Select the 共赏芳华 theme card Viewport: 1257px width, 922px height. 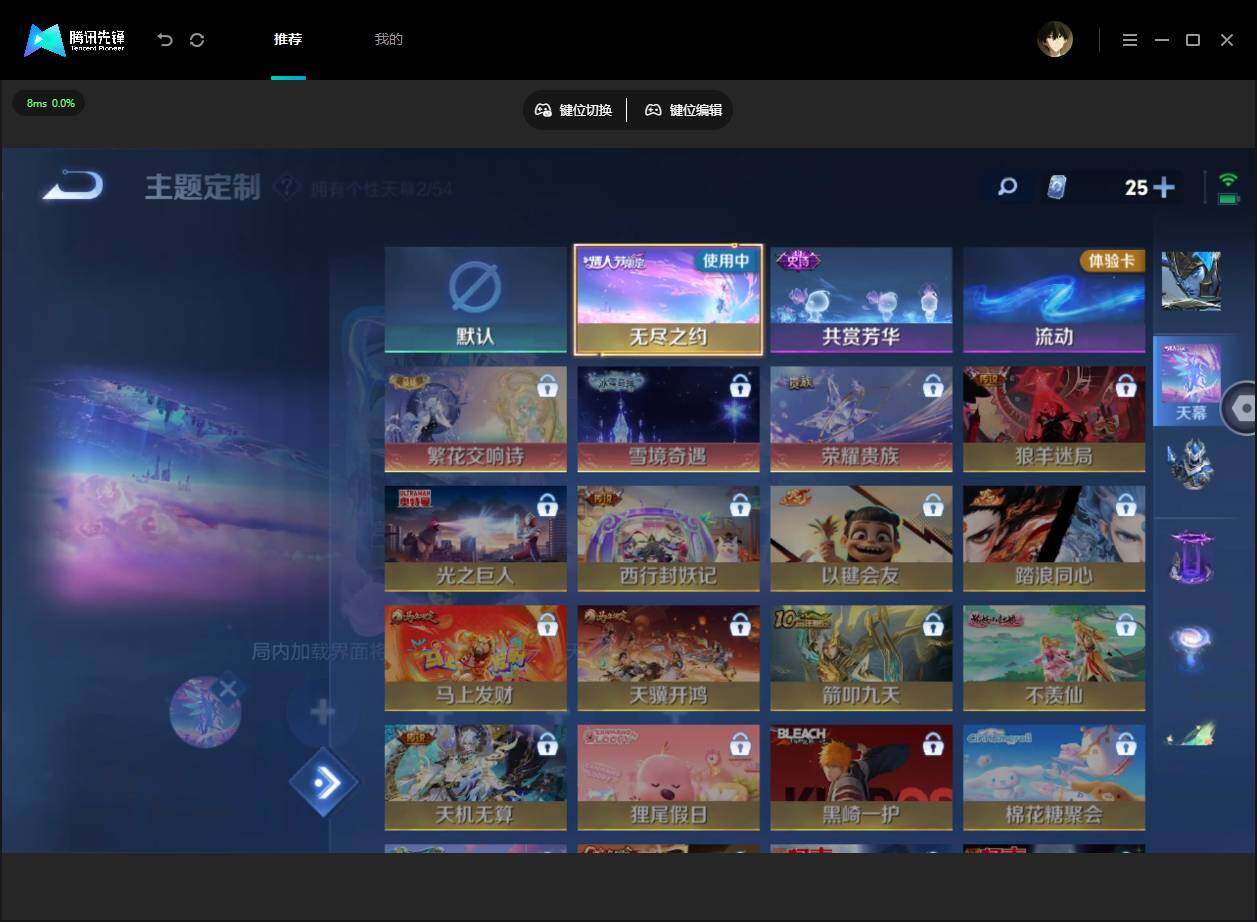861,300
